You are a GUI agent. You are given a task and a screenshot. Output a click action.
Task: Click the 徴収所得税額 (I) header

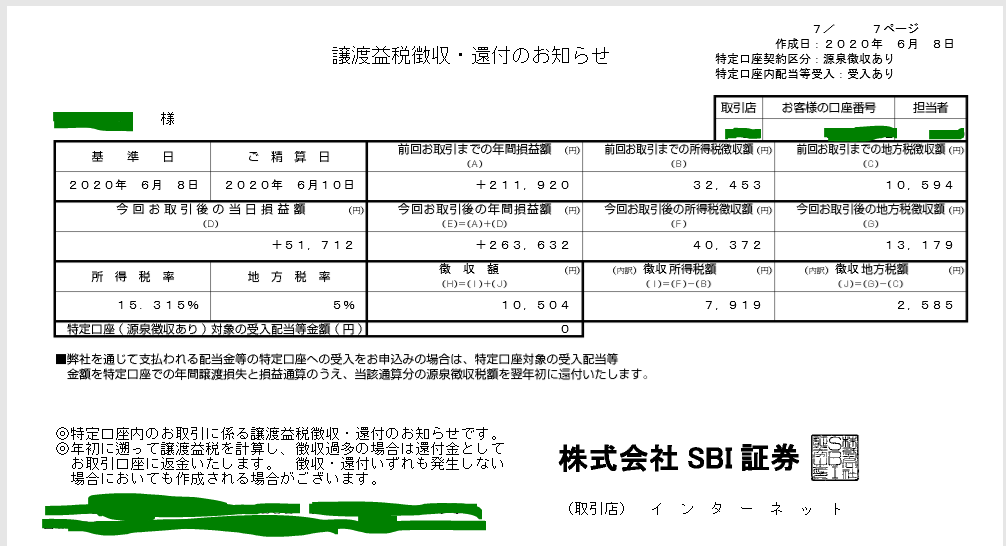pyautogui.click(x=679, y=276)
